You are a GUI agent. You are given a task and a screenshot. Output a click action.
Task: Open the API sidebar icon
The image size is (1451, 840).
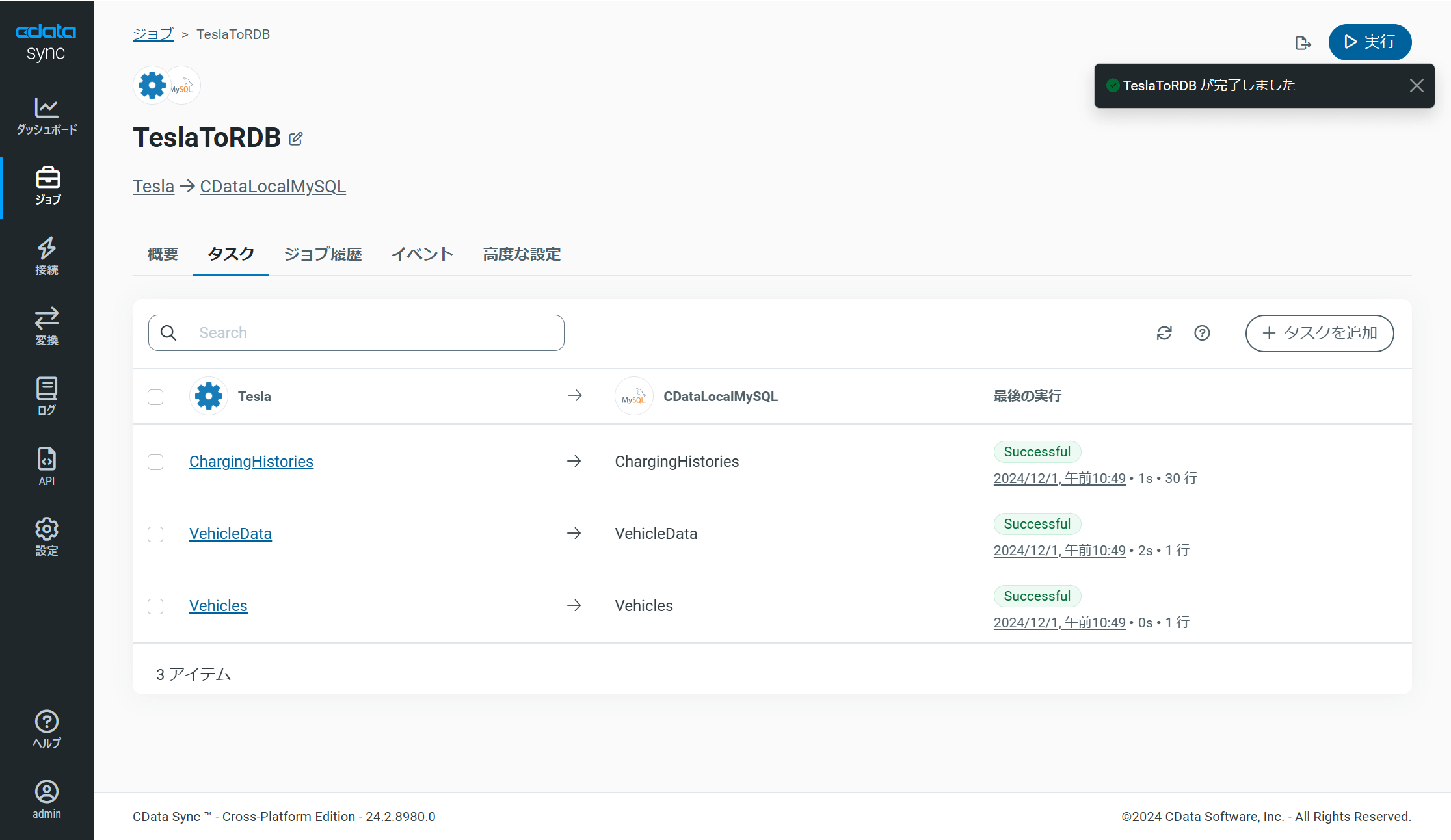(46, 466)
